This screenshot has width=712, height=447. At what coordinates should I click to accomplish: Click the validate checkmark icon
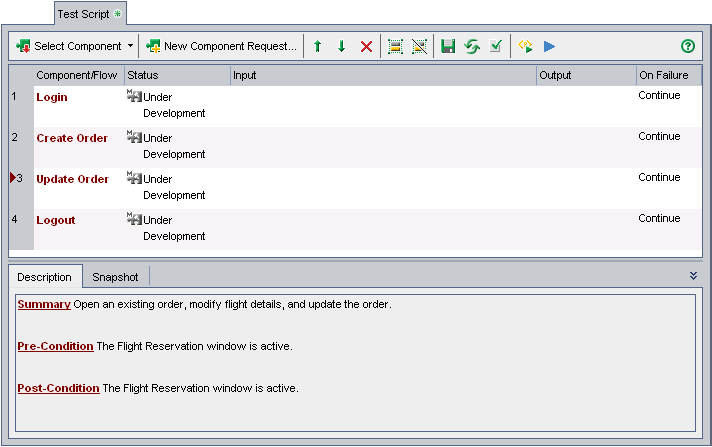pyautogui.click(x=496, y=47)
